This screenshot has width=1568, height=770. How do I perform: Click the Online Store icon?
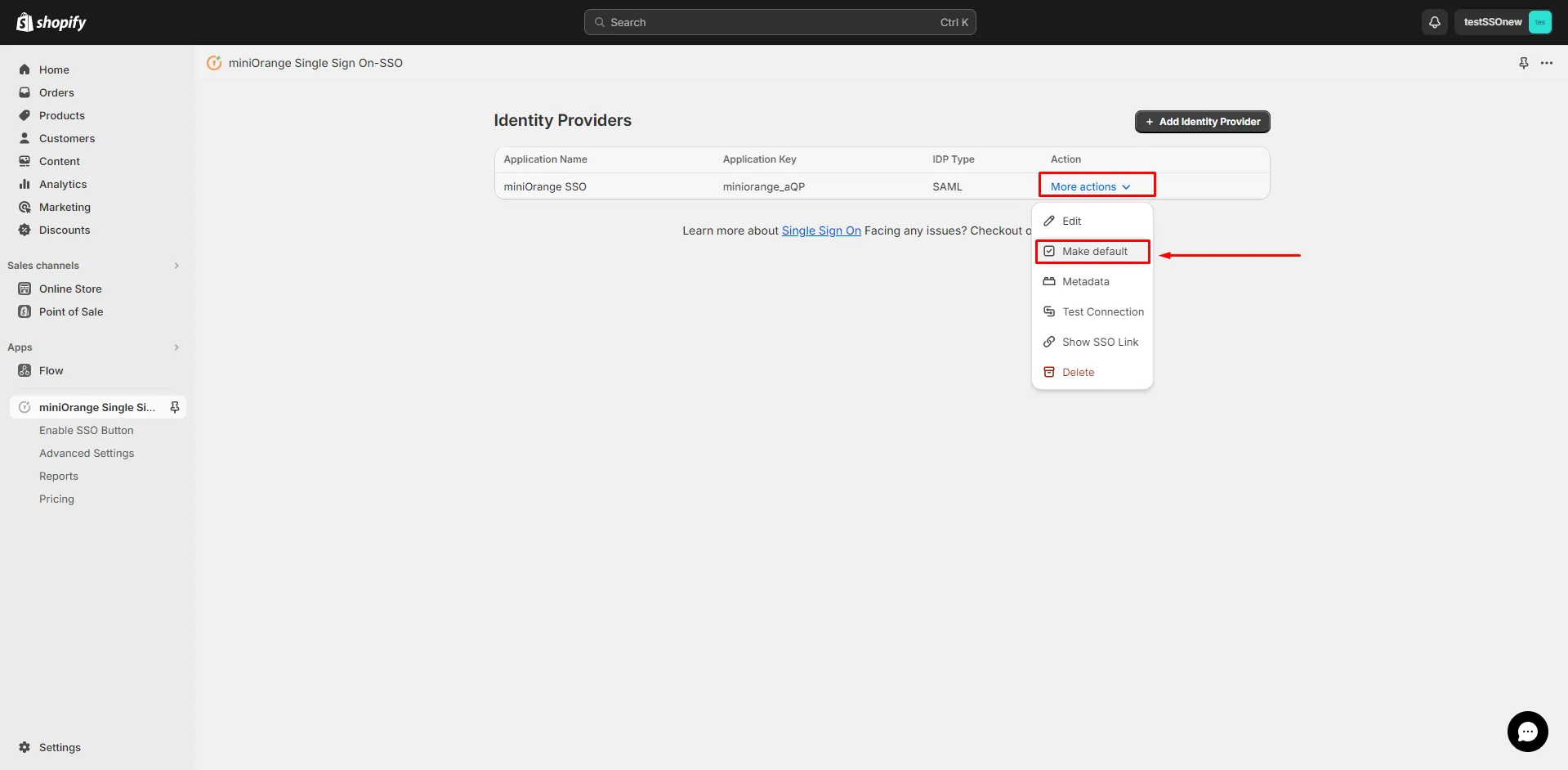click(x=25, y=289)
